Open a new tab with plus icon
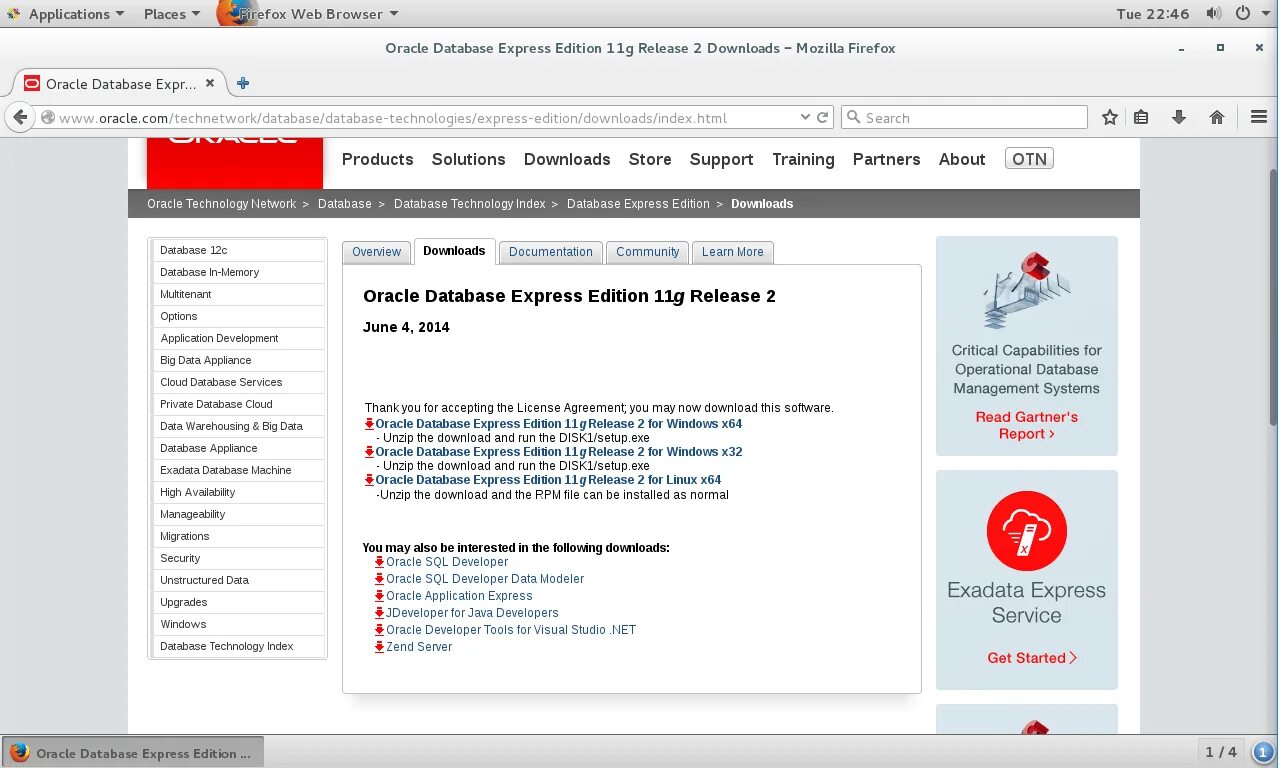This screenshot has height=768, width=1280. tap(243, 83)
